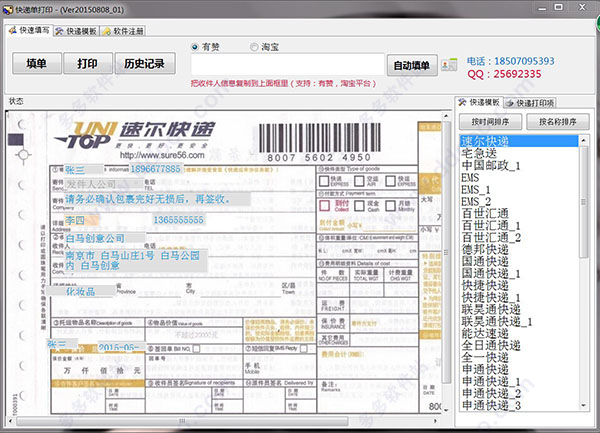Select 中国邮政_1 in the template list

pos(519,165)
